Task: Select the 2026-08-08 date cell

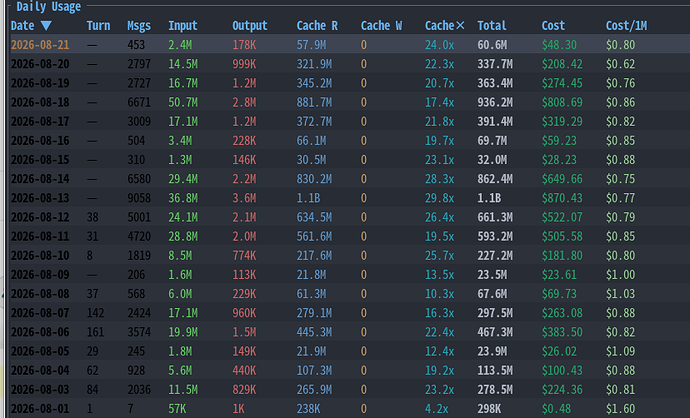Action: (x=40, y=293)
